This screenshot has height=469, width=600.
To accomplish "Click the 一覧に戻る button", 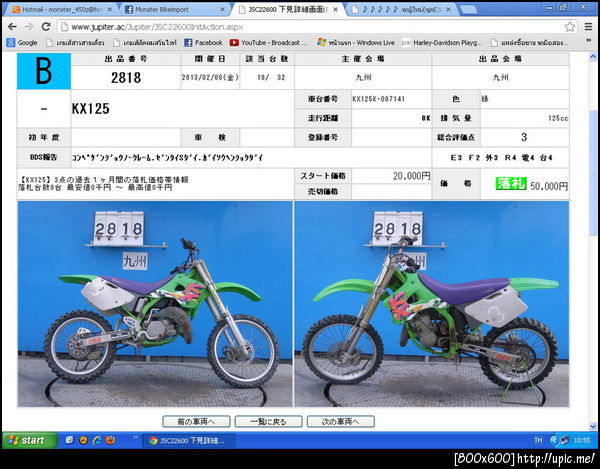I will (x=268, y=422).
